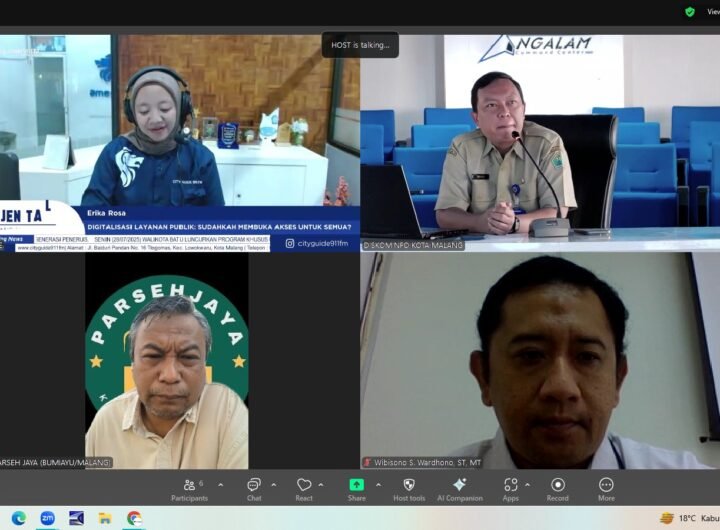
Task: Open the Participants panel
Action: pos(189,489)
